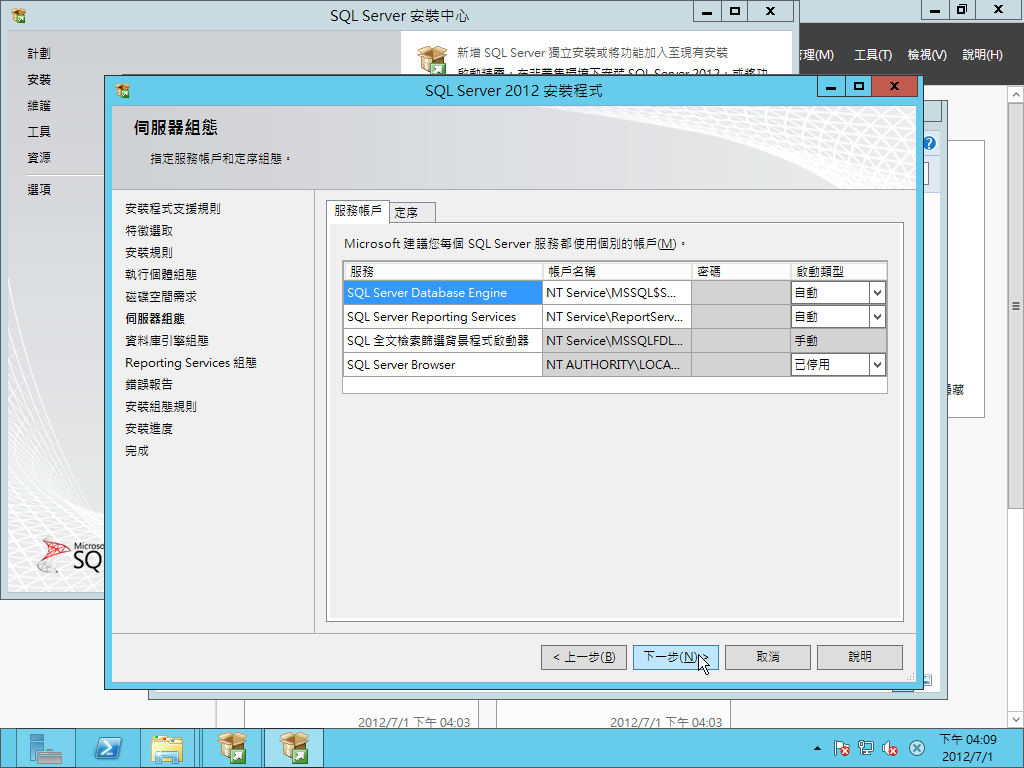Click Reporting Services 組態 step in sidebar

pos(191,362)
